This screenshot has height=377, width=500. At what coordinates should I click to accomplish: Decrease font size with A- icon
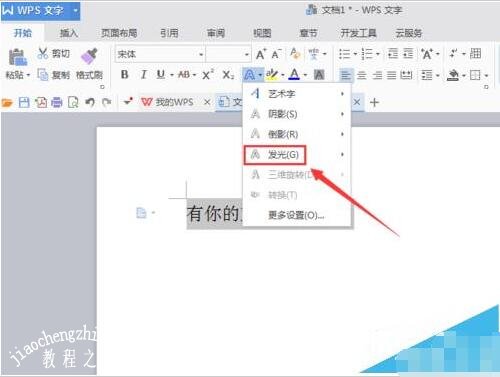276,54
